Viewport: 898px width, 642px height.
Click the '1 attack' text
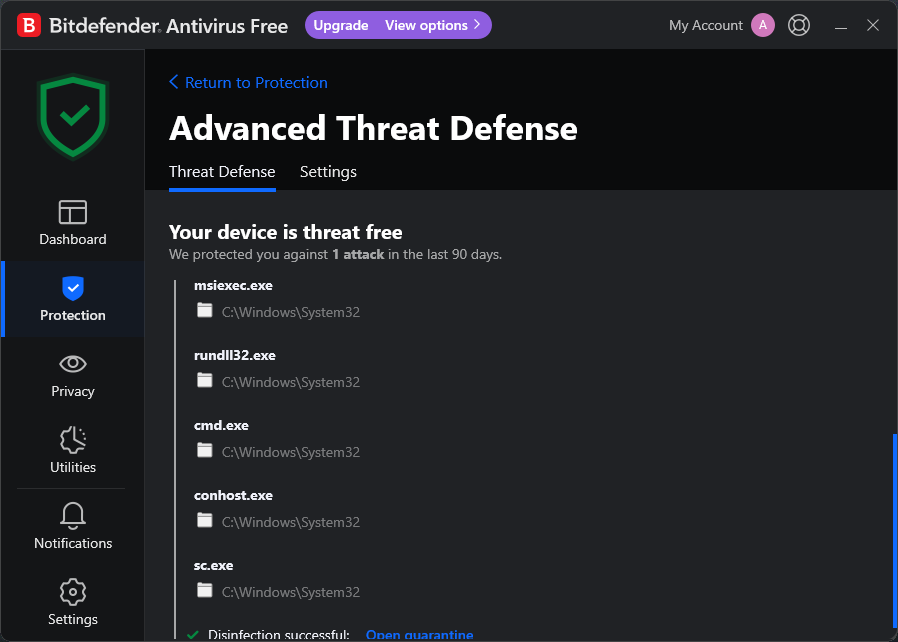[358, 254]
